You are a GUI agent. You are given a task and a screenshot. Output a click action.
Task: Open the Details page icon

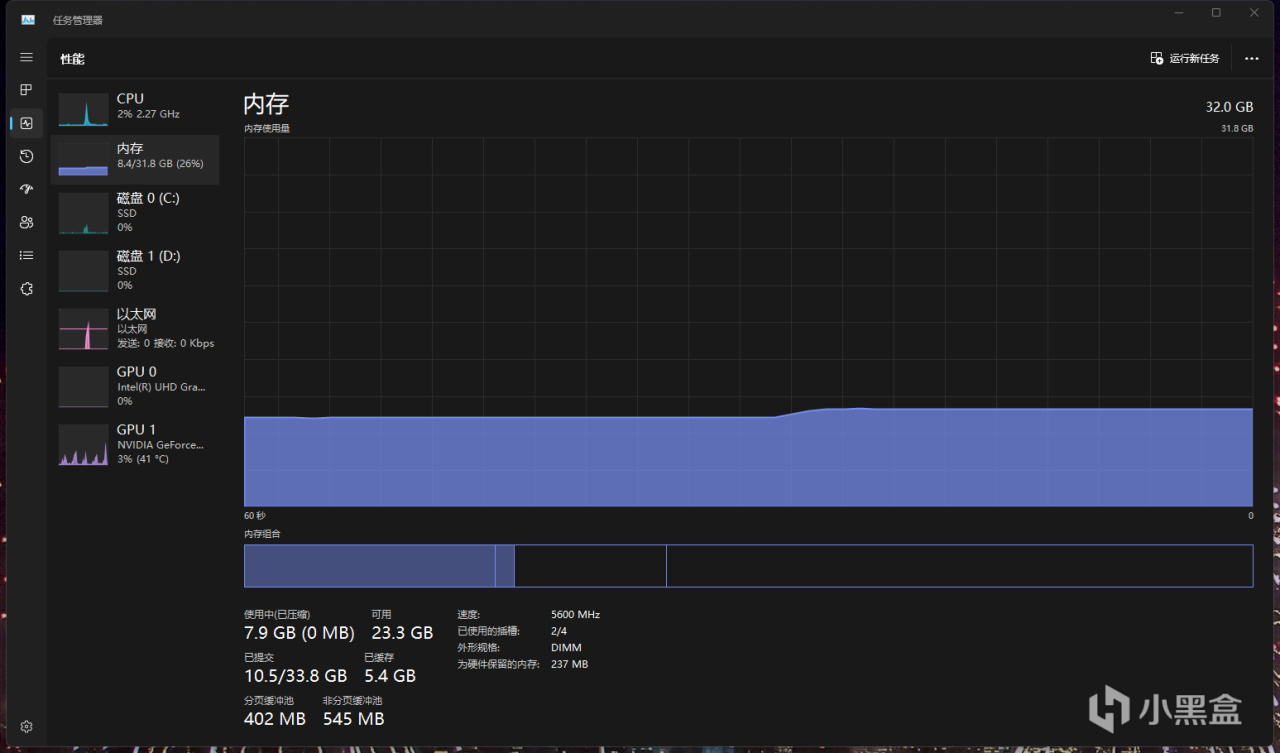click(x=27, y=255)
